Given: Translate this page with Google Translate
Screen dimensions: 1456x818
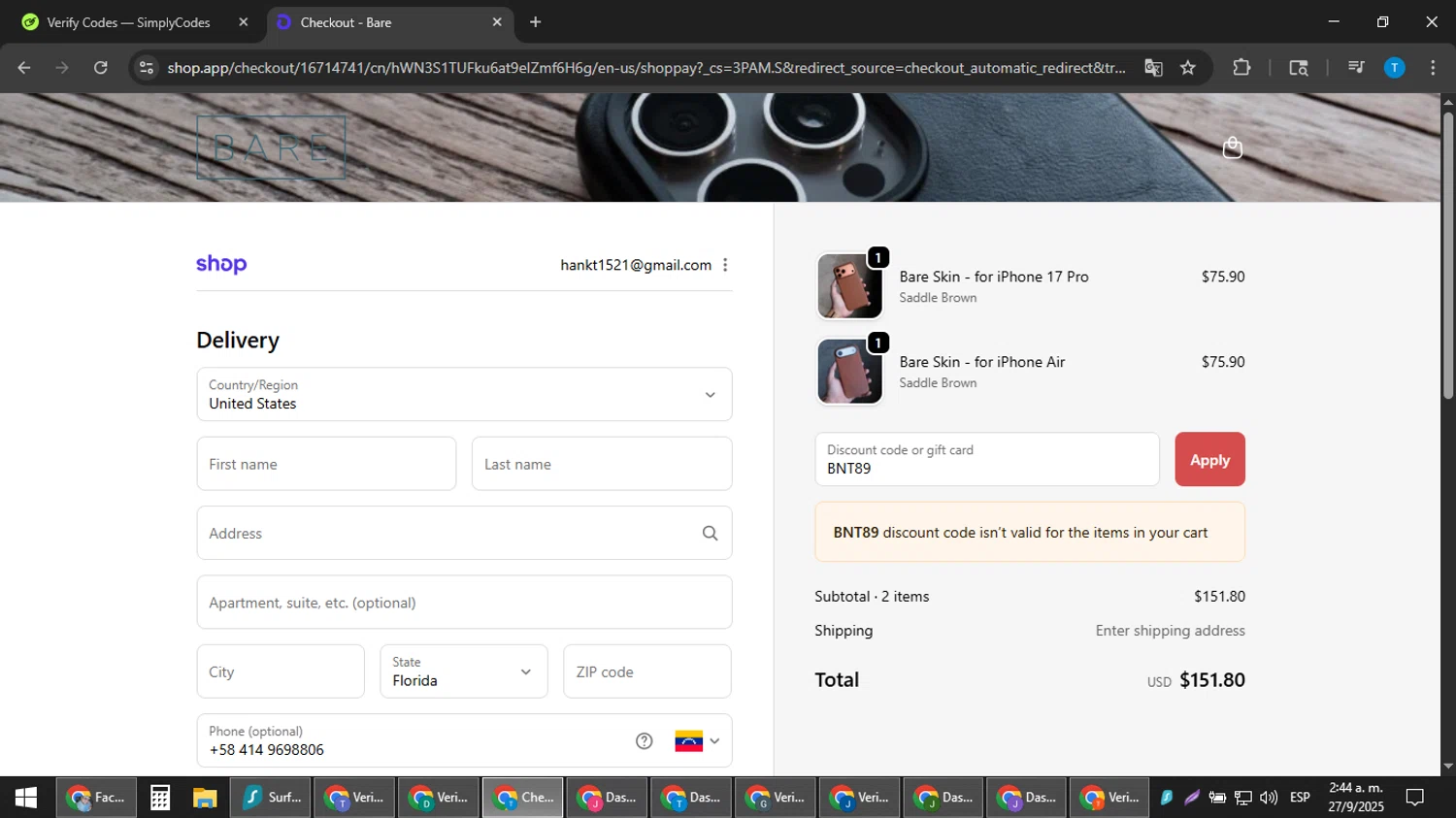Looking at the screenshot, I should pyautogui.click(x=1153, y=68).
